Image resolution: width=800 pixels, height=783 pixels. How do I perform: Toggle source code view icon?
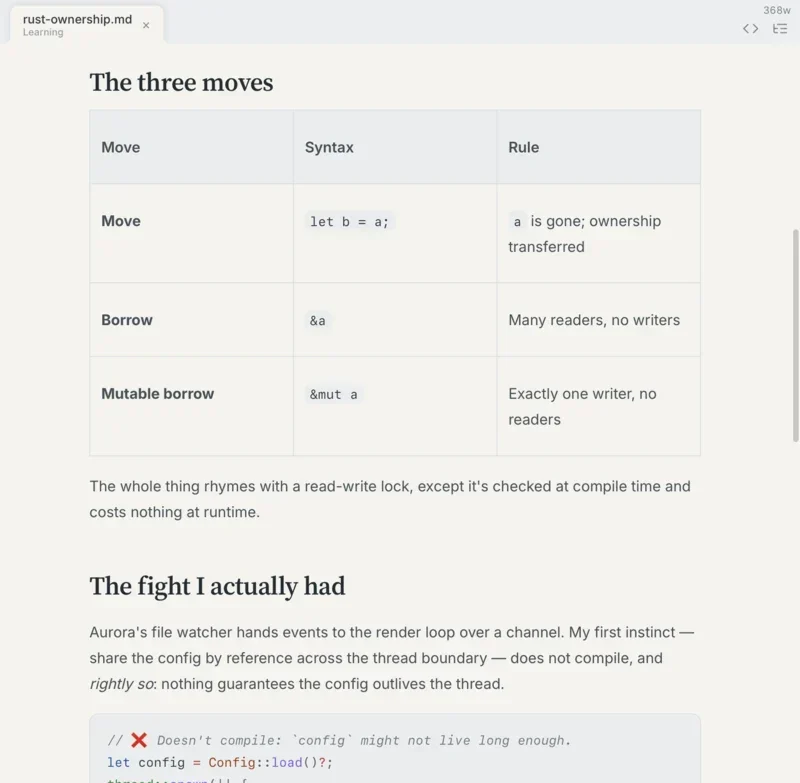(x=750, y=29)
